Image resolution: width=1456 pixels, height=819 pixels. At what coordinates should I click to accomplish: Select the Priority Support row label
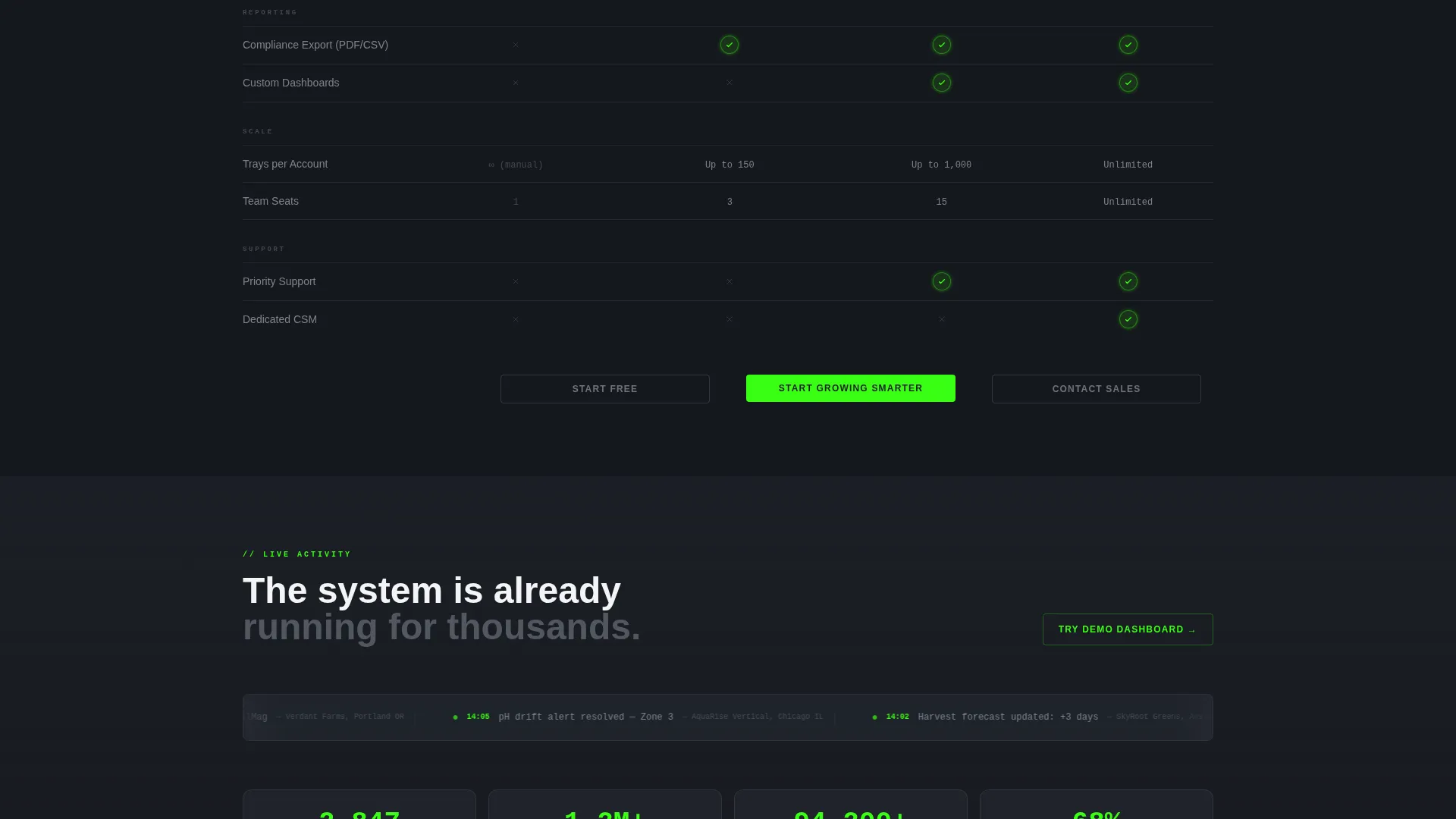click(279, 281)
